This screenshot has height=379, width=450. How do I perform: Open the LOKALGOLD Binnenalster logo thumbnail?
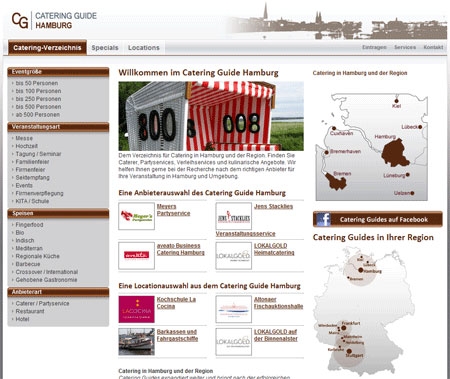point(234,342)
